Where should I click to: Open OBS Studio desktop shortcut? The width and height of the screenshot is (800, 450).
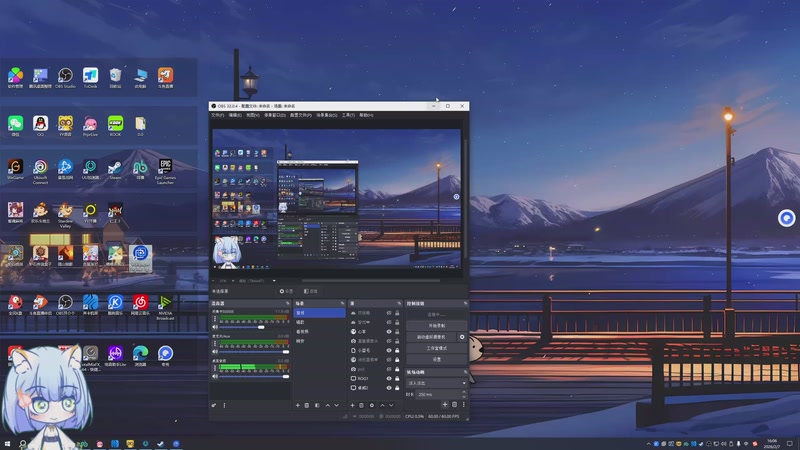coord(65,78)
